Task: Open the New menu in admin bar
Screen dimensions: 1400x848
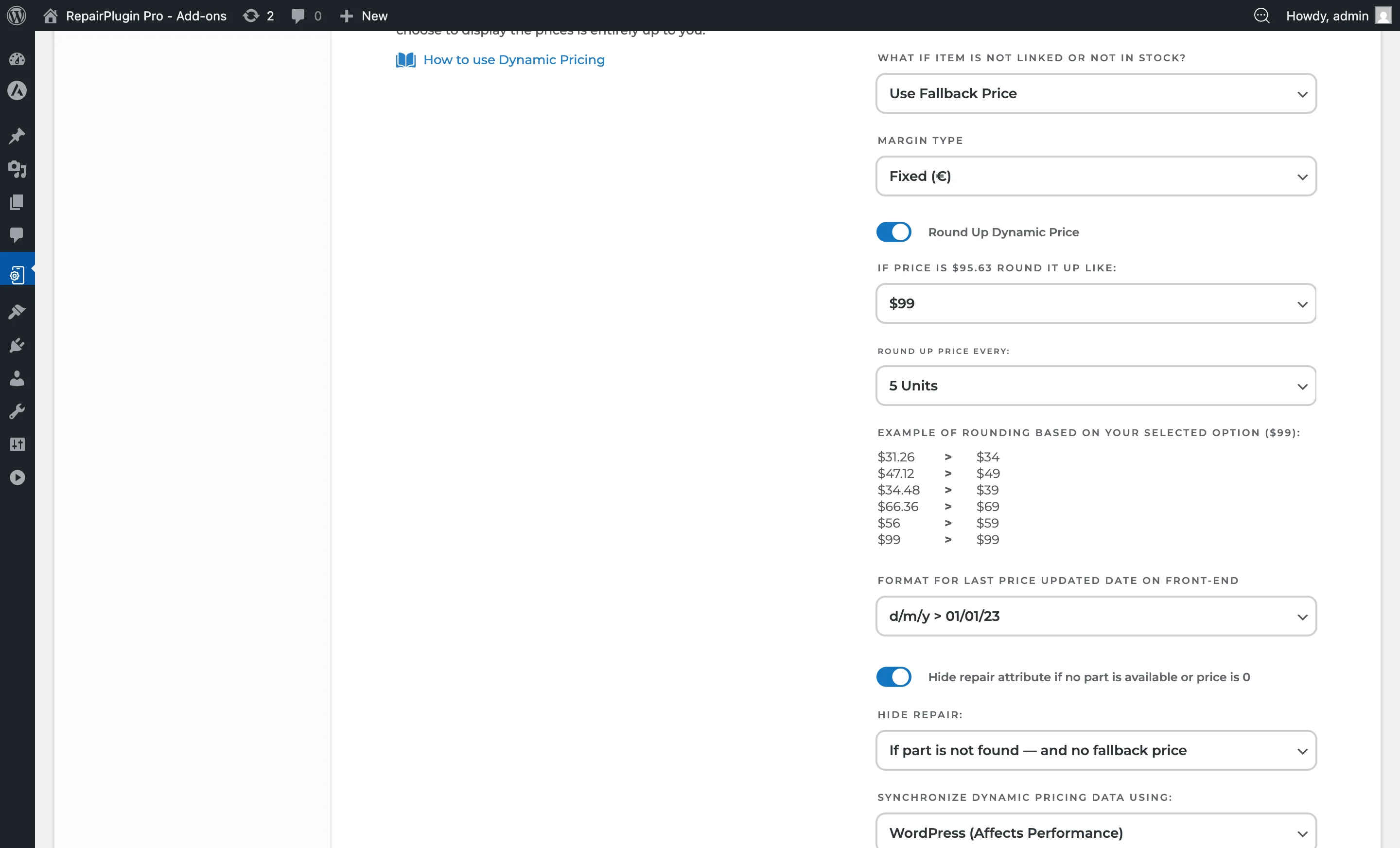Action: [363, 16]
